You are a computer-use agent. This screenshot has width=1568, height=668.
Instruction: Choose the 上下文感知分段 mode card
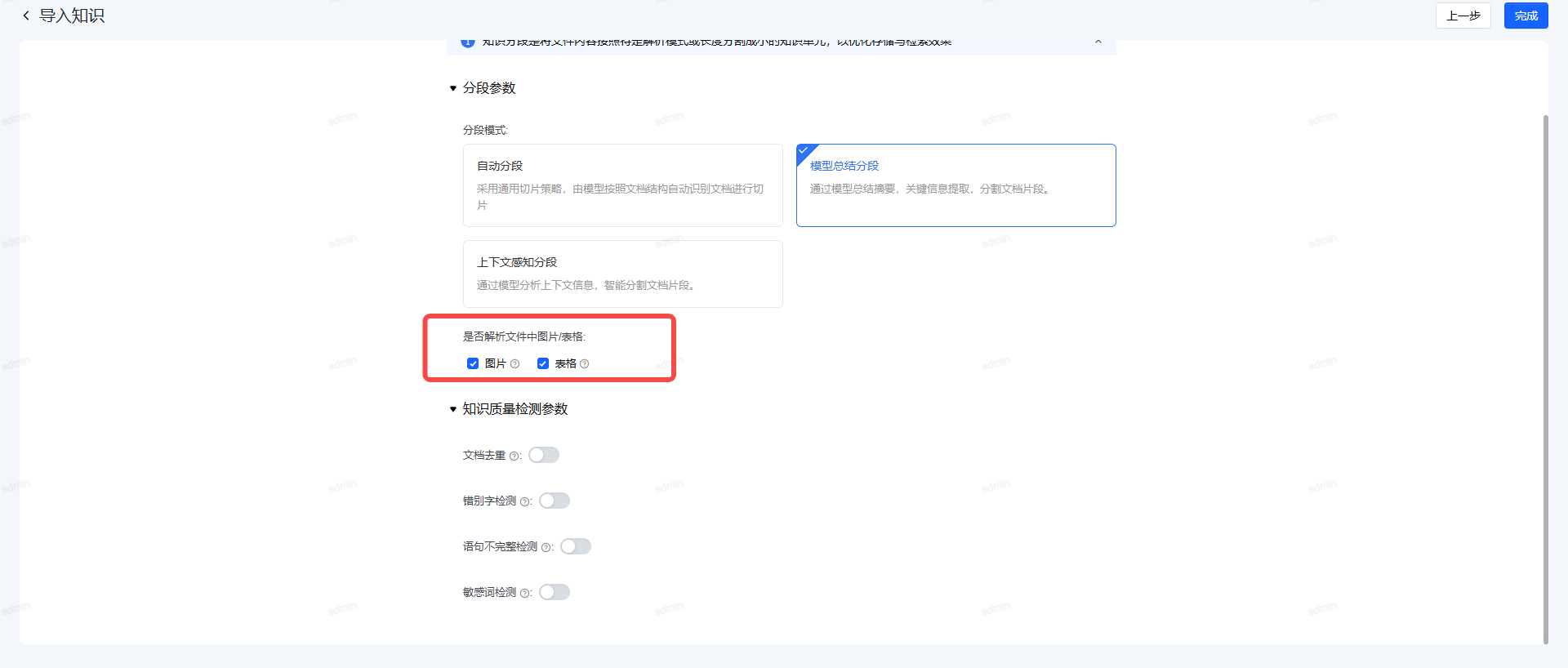click(623, 274)
